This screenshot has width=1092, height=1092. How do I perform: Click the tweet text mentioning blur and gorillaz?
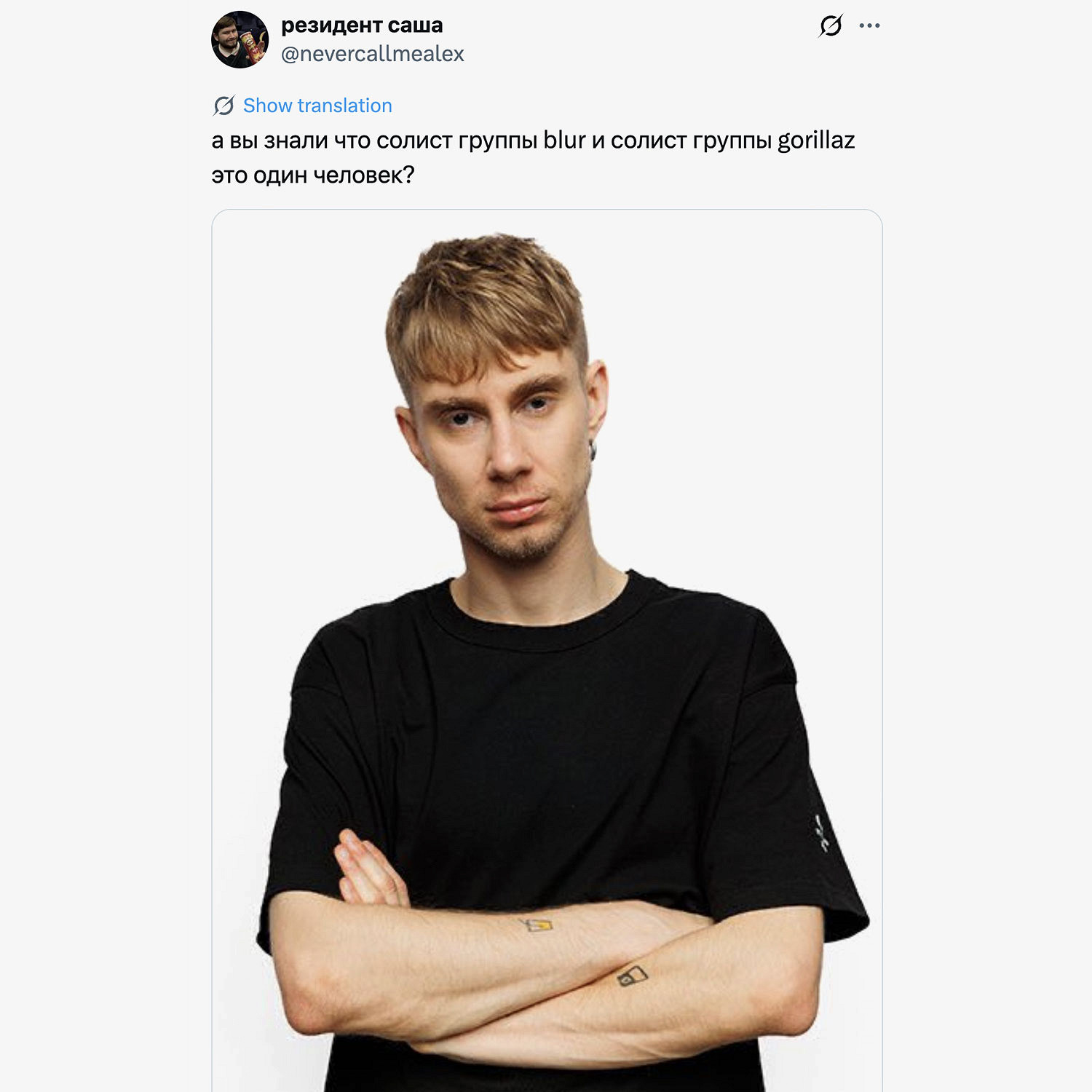tap(533, 157)
